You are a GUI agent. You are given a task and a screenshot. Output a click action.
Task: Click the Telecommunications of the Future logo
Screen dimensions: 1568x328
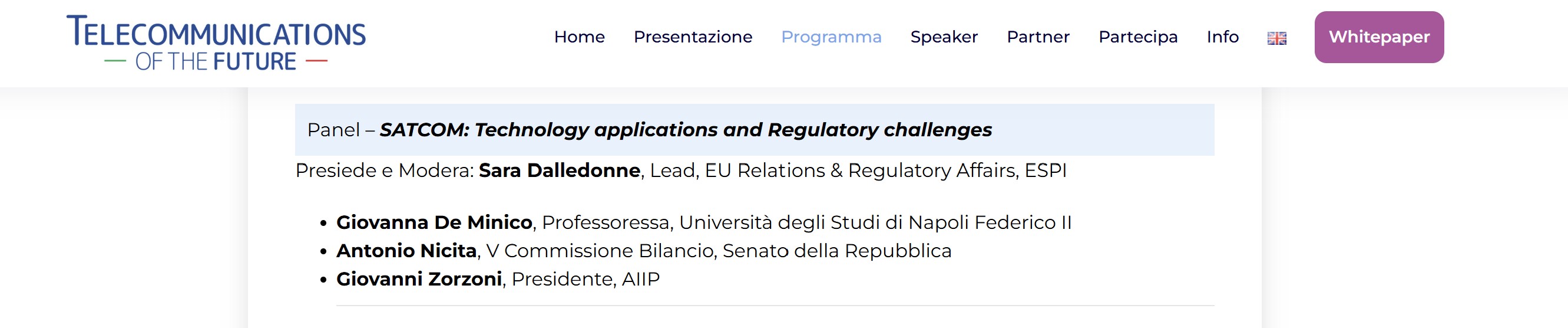click(216, 42)
